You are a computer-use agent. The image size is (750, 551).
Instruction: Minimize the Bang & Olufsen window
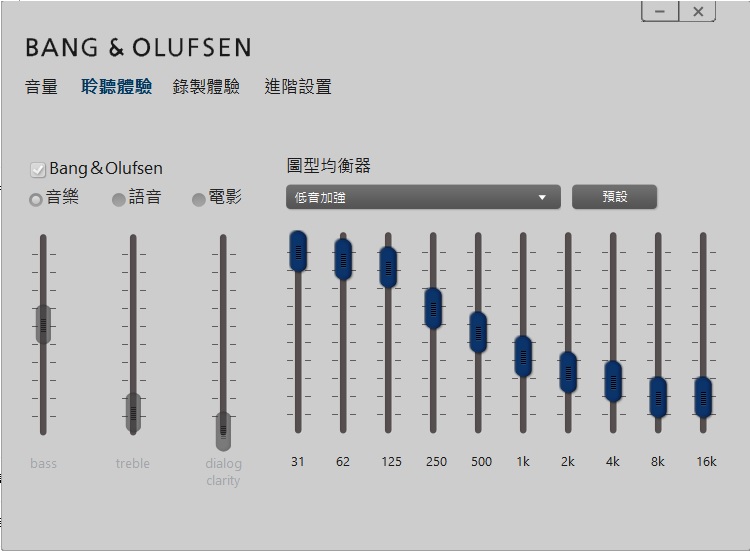pyautogui.click(x=660, y=11)
